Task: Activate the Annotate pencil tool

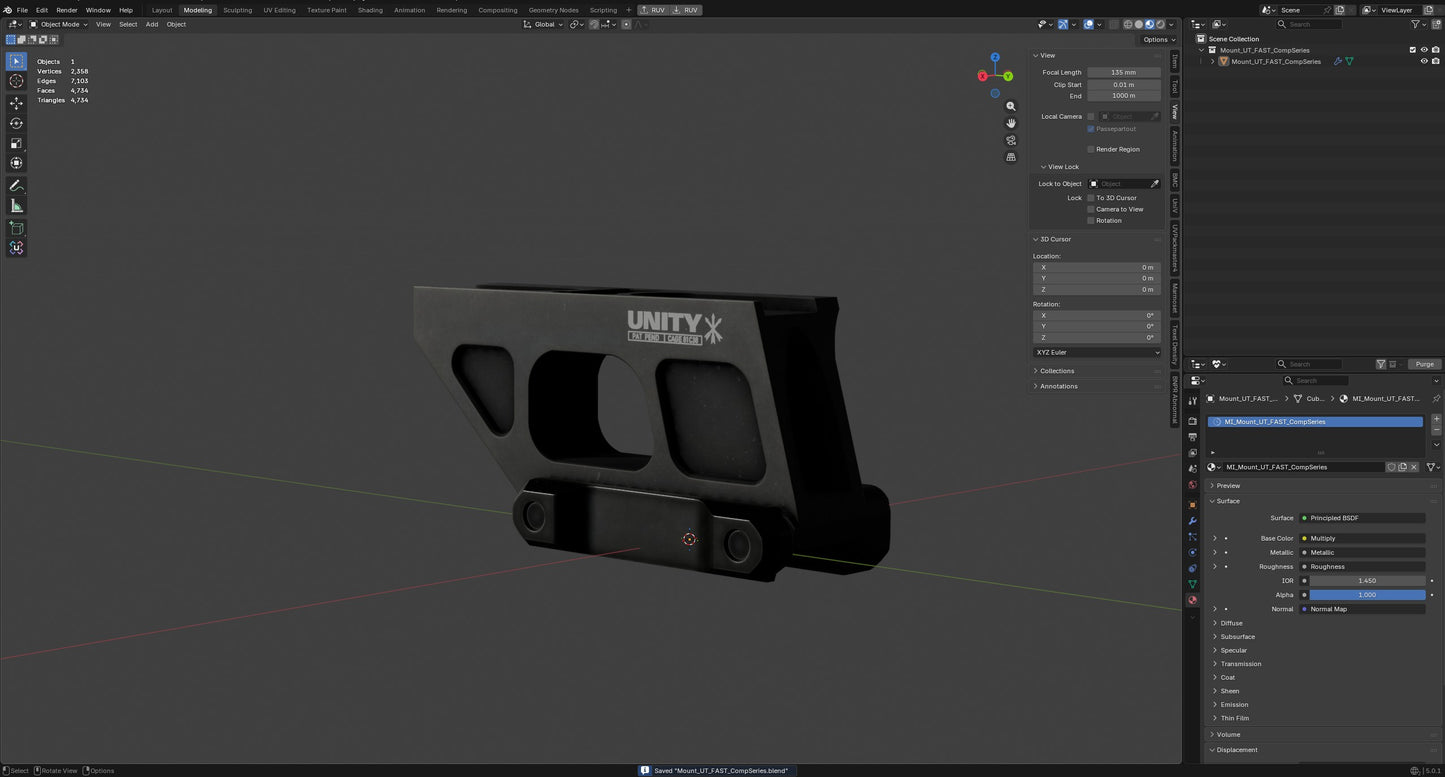Action: click(x=16, y=185)
